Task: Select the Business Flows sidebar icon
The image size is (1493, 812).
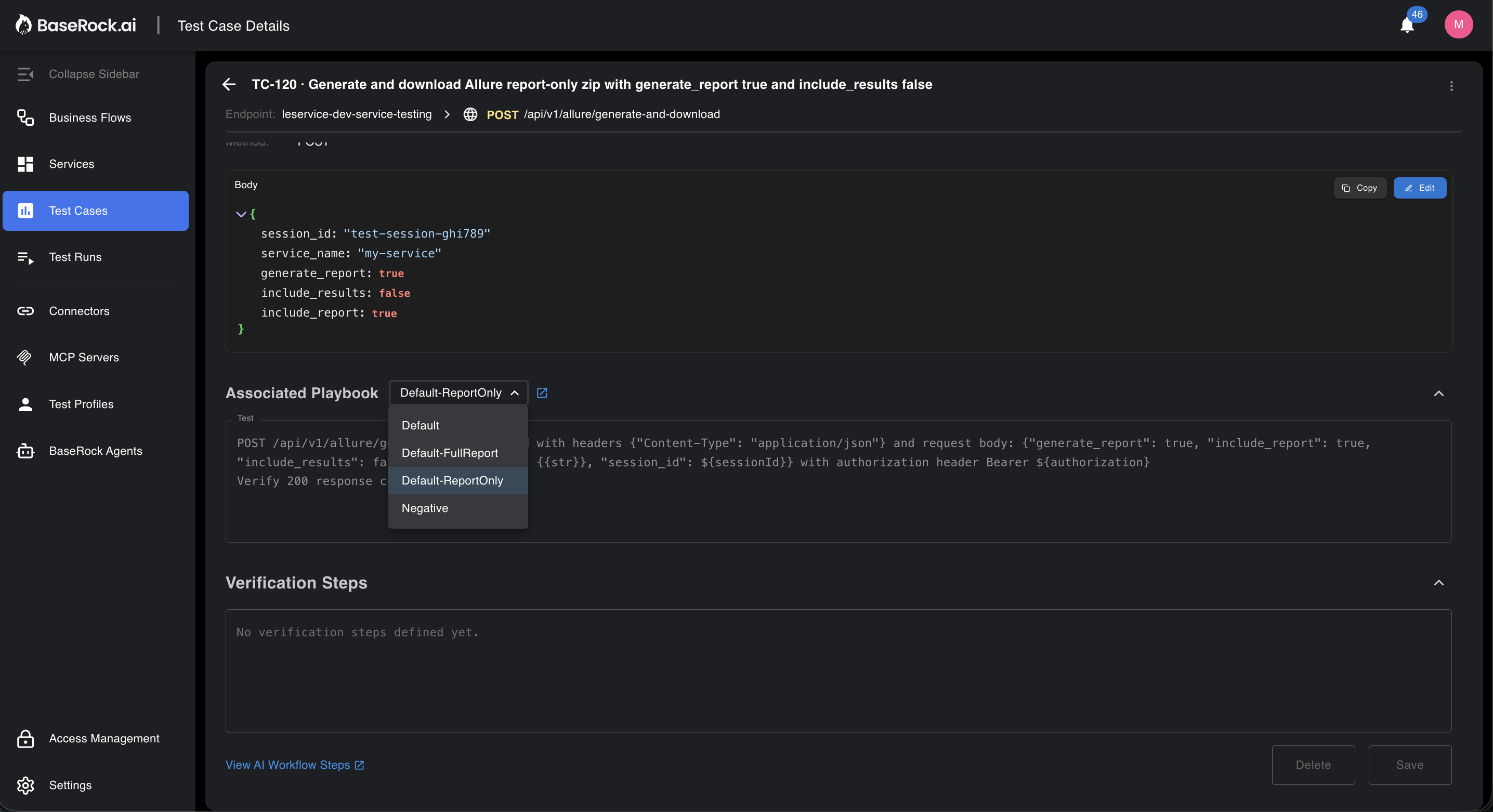Action: click(x=25, y=117)
